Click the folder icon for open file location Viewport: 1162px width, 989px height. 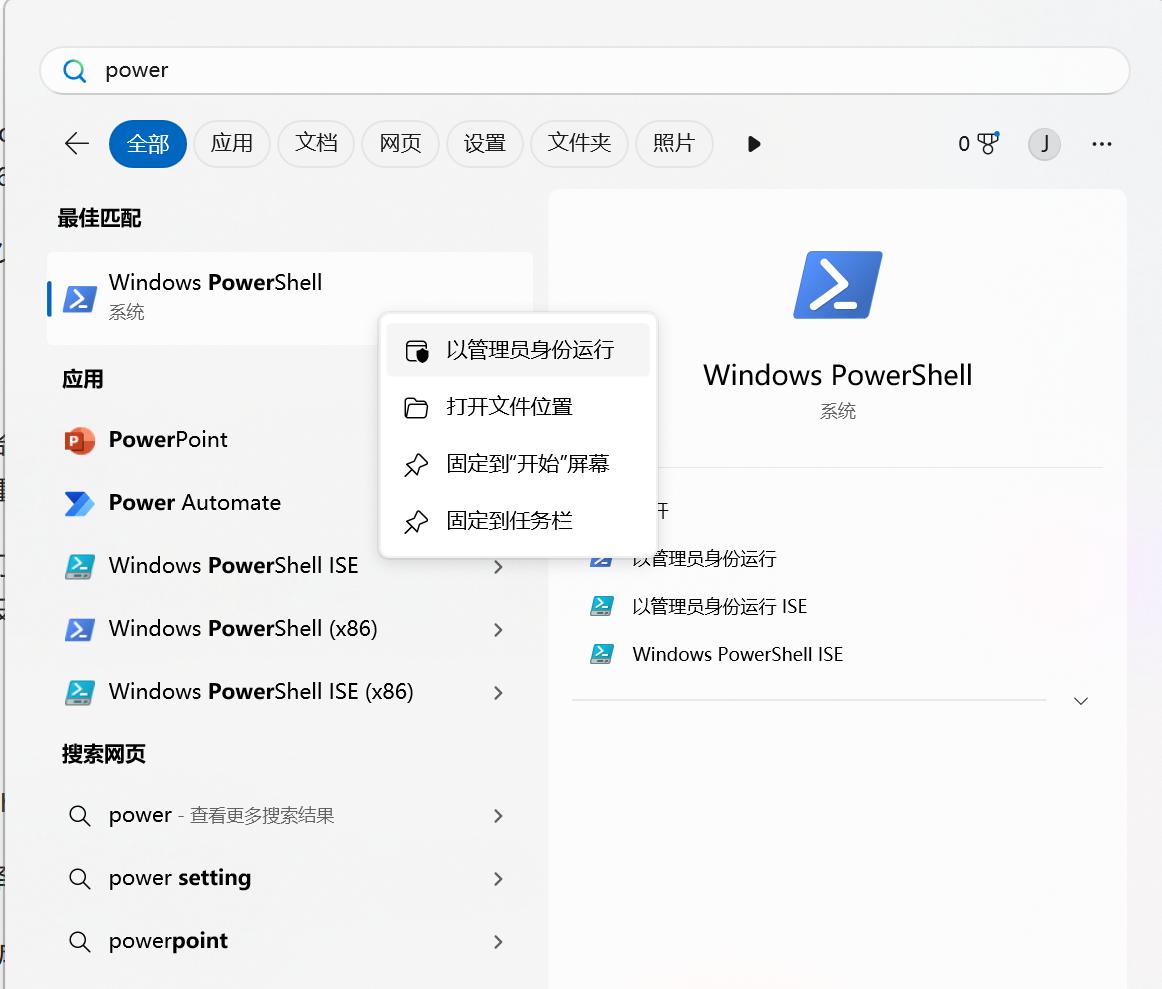(416, 407)
